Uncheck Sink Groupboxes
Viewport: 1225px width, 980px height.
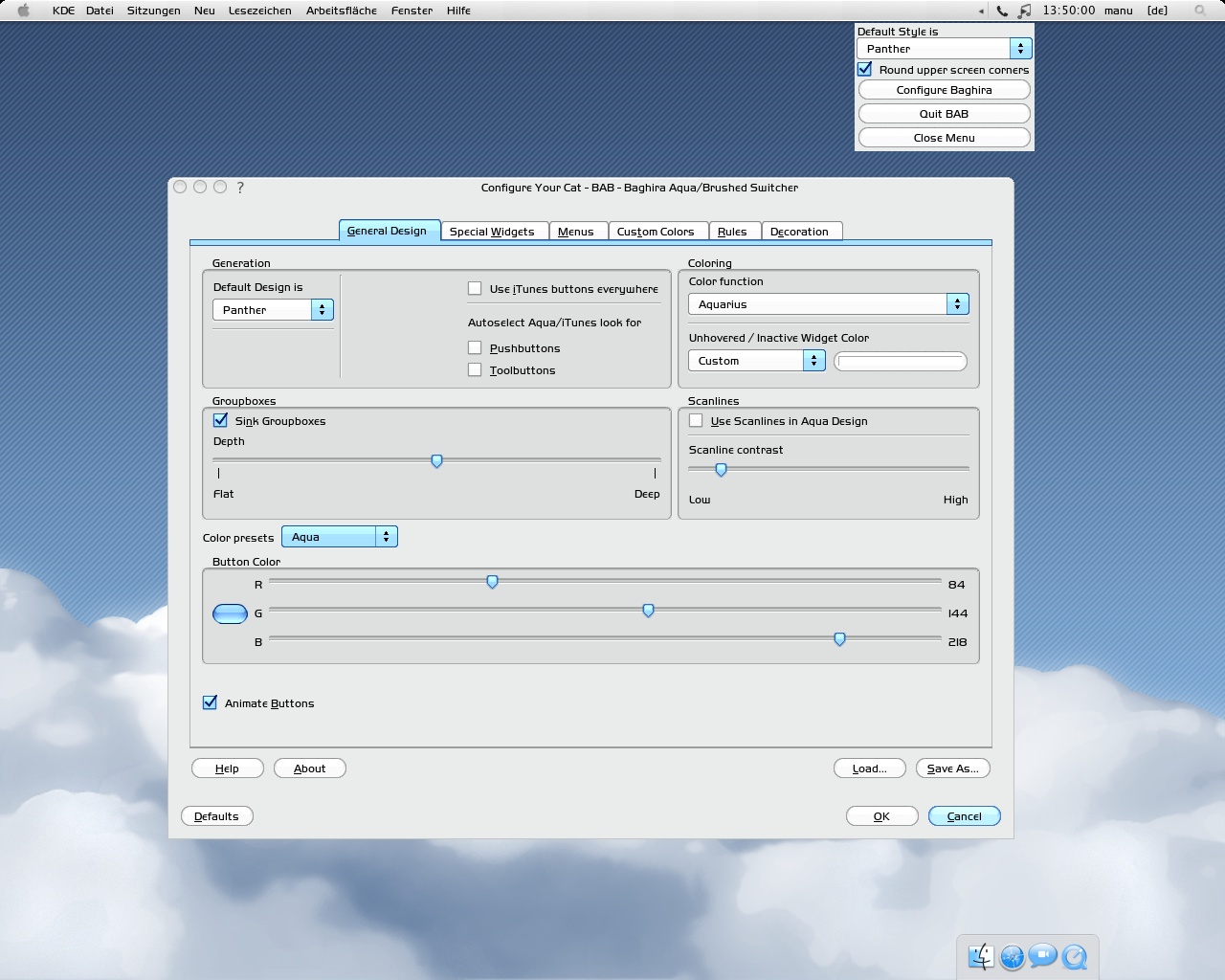(x=220, y=420)
